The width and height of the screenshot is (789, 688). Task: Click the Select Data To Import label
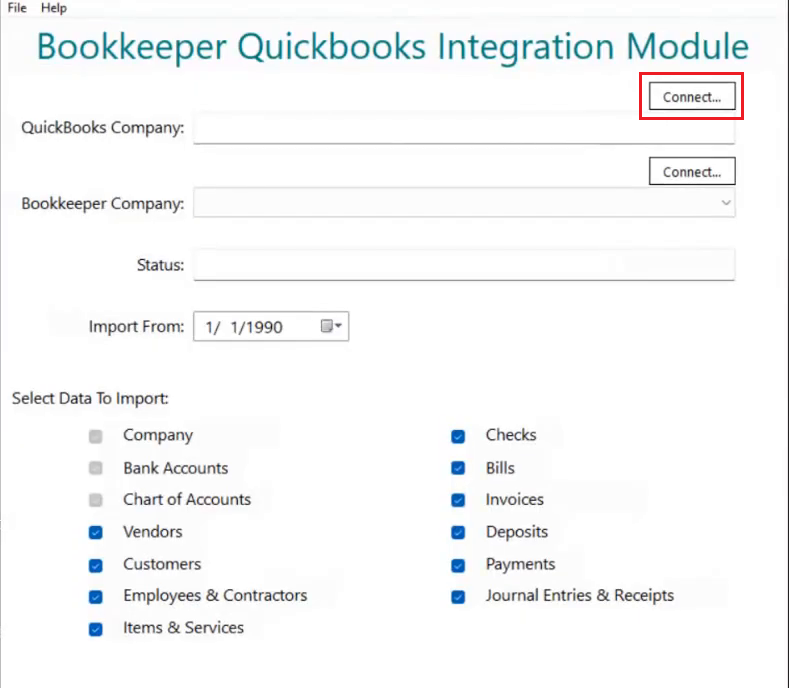[90, 399]
